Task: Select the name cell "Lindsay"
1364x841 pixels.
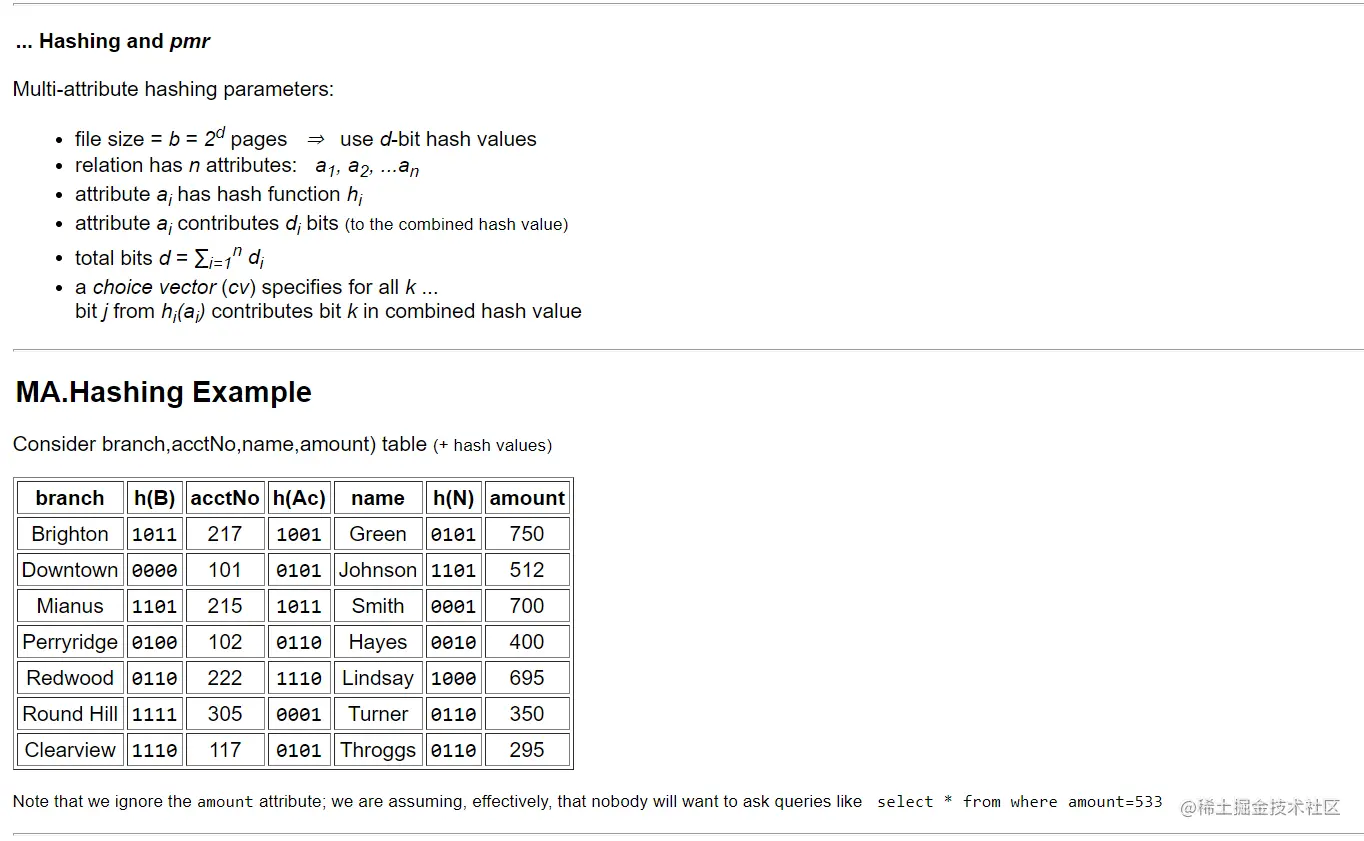Action: click(x=378, y=678)
